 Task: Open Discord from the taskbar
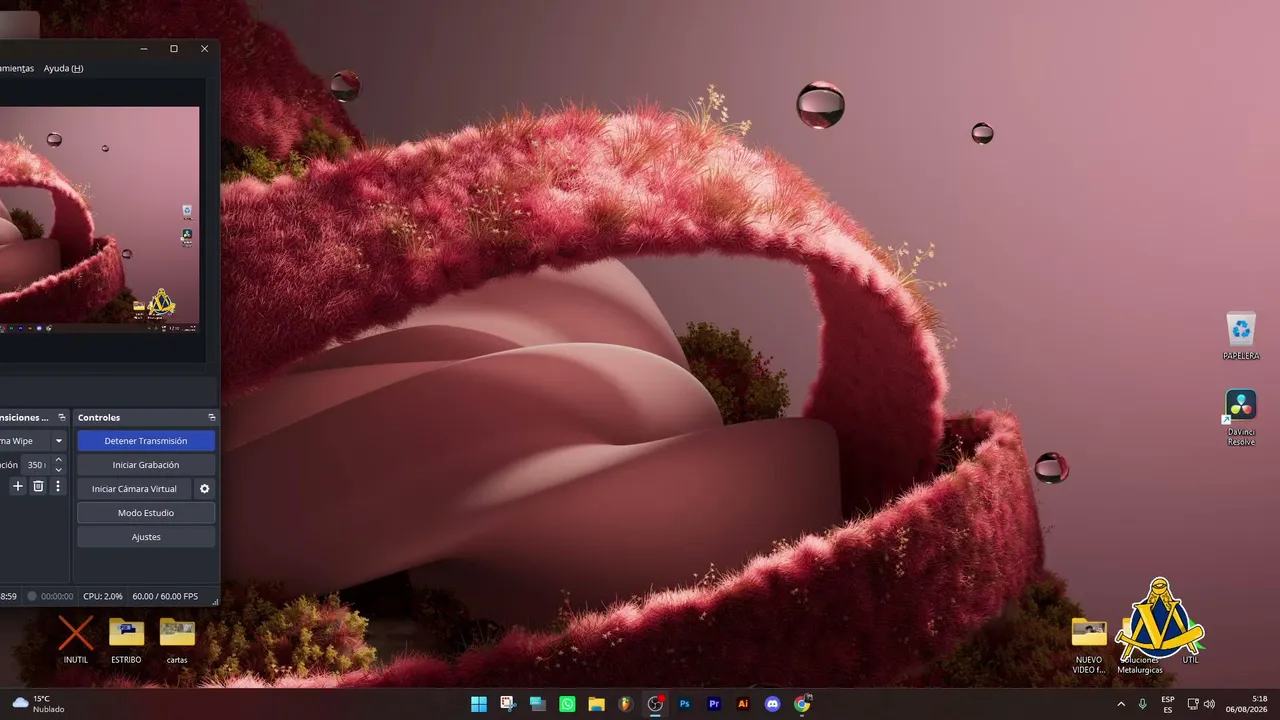coord(772,704)
